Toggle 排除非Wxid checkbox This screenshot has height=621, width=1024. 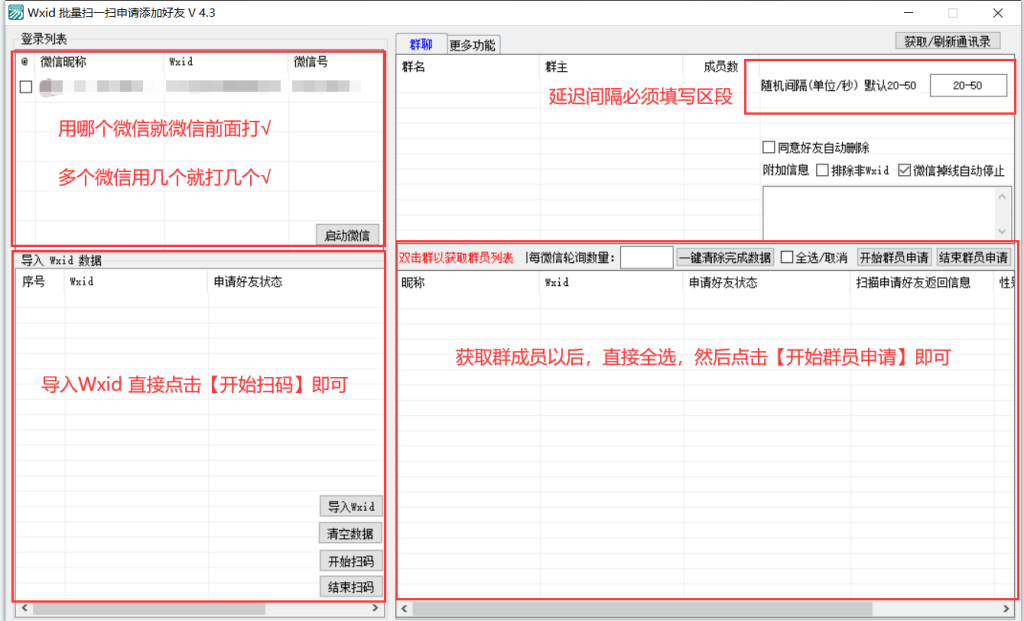[x=822, y=170]
